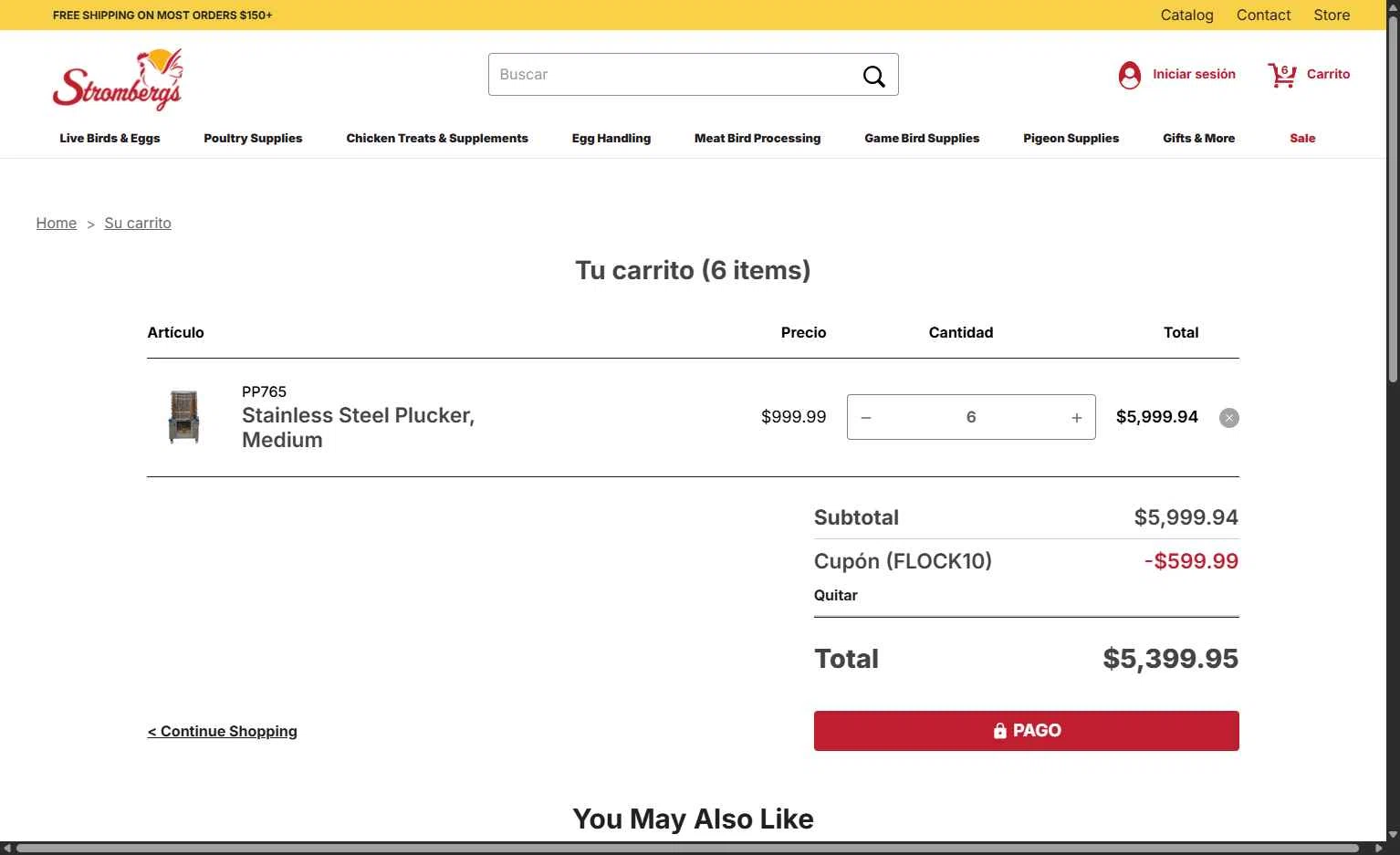Remove the FLOCK10 coupon with Quitar

[836, 596]
